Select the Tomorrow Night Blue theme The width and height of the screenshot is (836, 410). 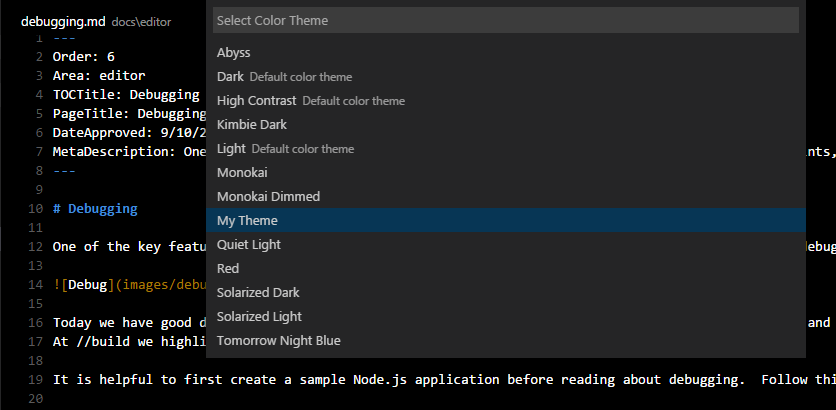[x=279, y=340]
